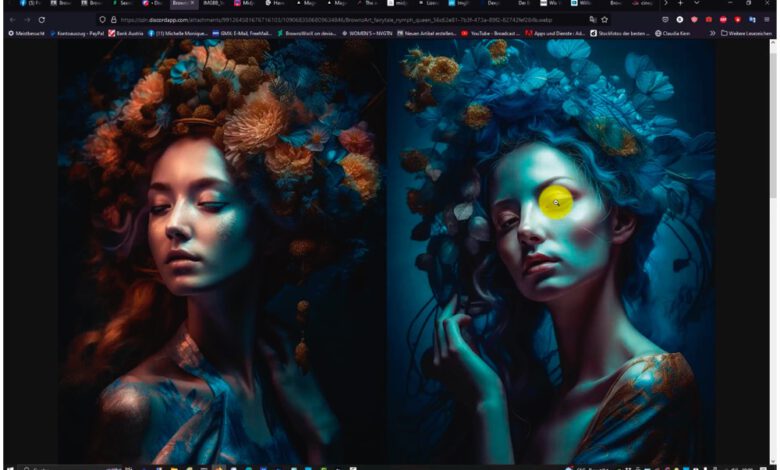Open the WOMEN'S - NVGTN bookmark
This screenshot has width=780, height=470.
(x=368, y=33)
